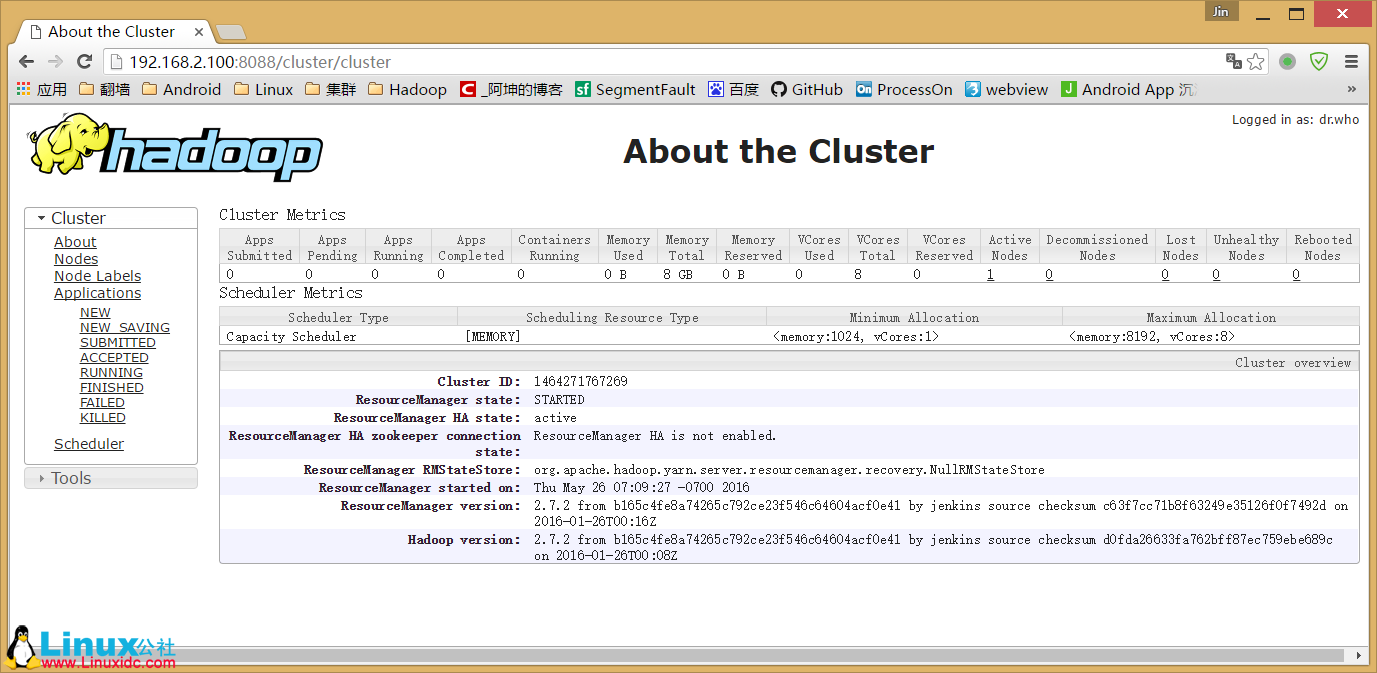
Task: Select the About the Cluster browser tab
Action: 110,31
